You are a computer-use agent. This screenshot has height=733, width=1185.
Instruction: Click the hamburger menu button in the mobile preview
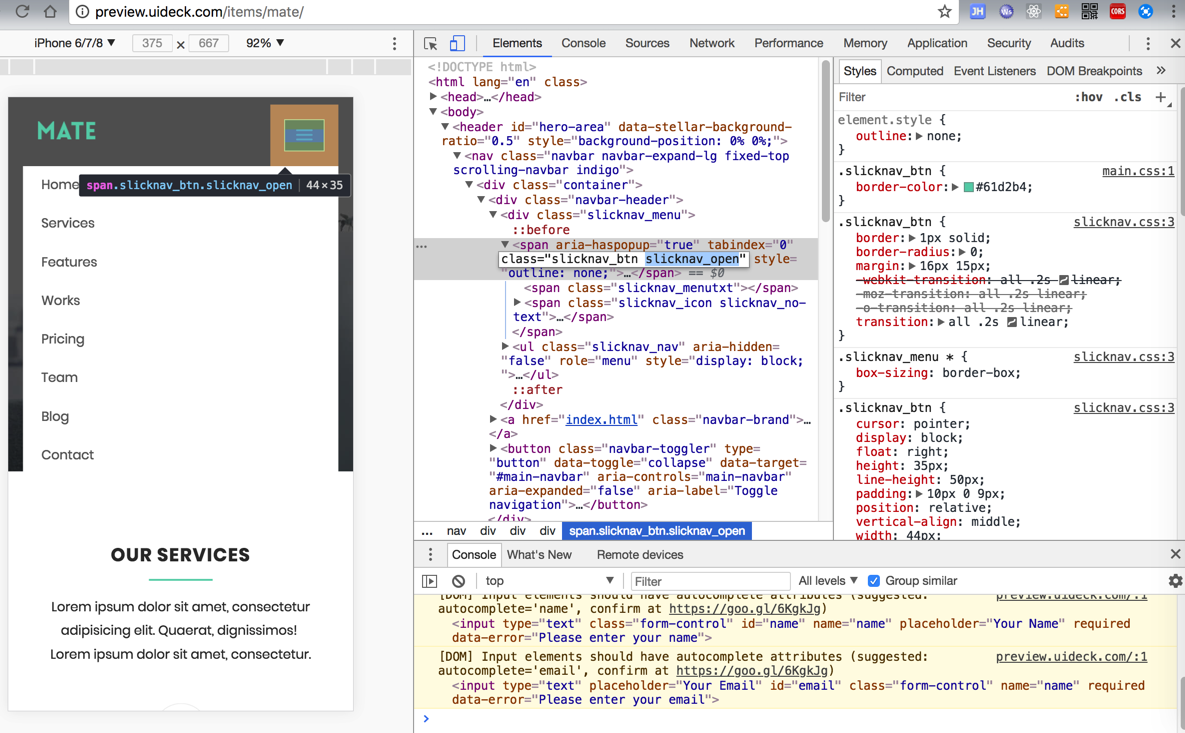pos(304,135)
